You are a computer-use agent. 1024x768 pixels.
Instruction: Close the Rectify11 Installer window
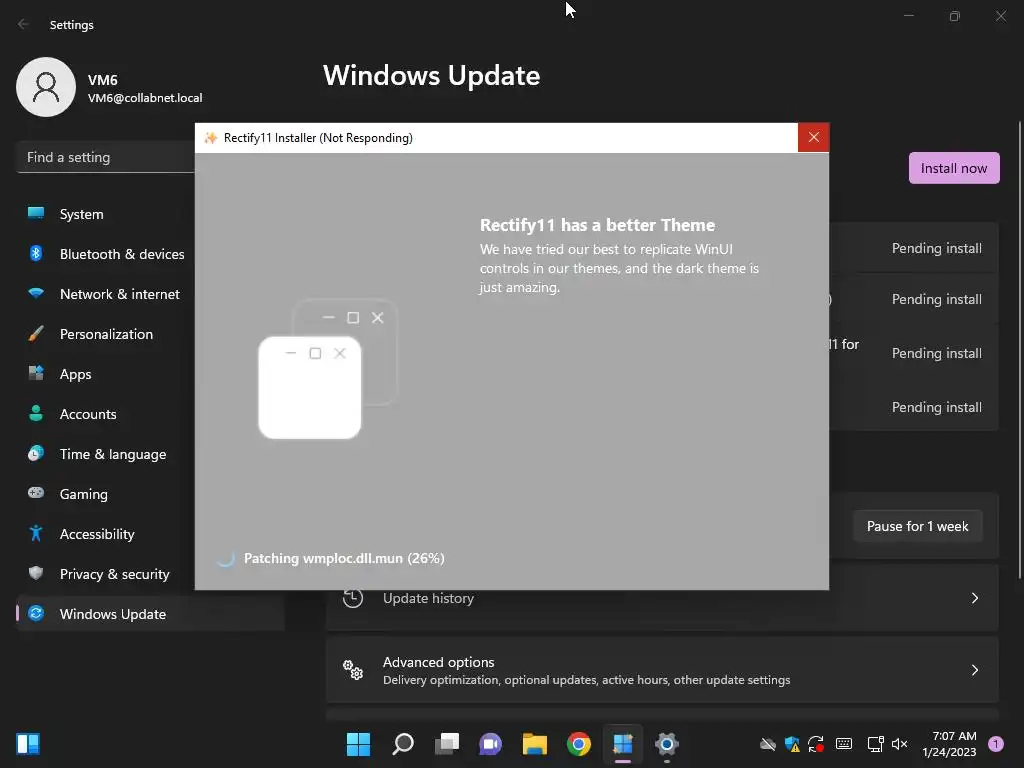click(x=814, y=137)
